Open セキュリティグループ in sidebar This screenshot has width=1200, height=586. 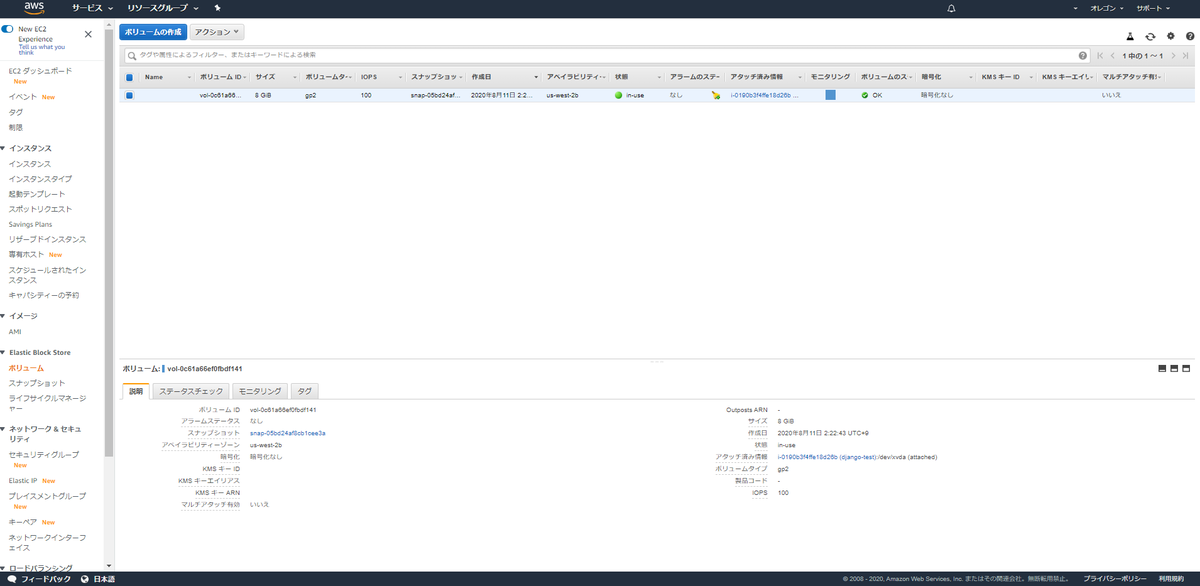click(x=44, y=454)
